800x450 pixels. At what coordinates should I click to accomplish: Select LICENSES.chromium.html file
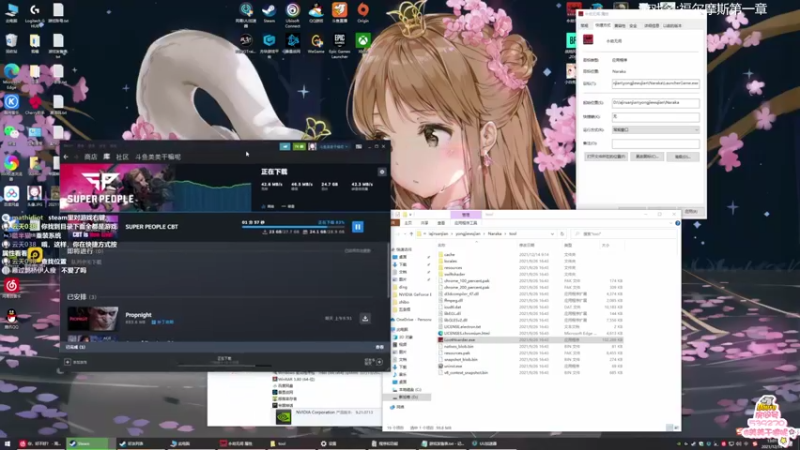[466, 333]
